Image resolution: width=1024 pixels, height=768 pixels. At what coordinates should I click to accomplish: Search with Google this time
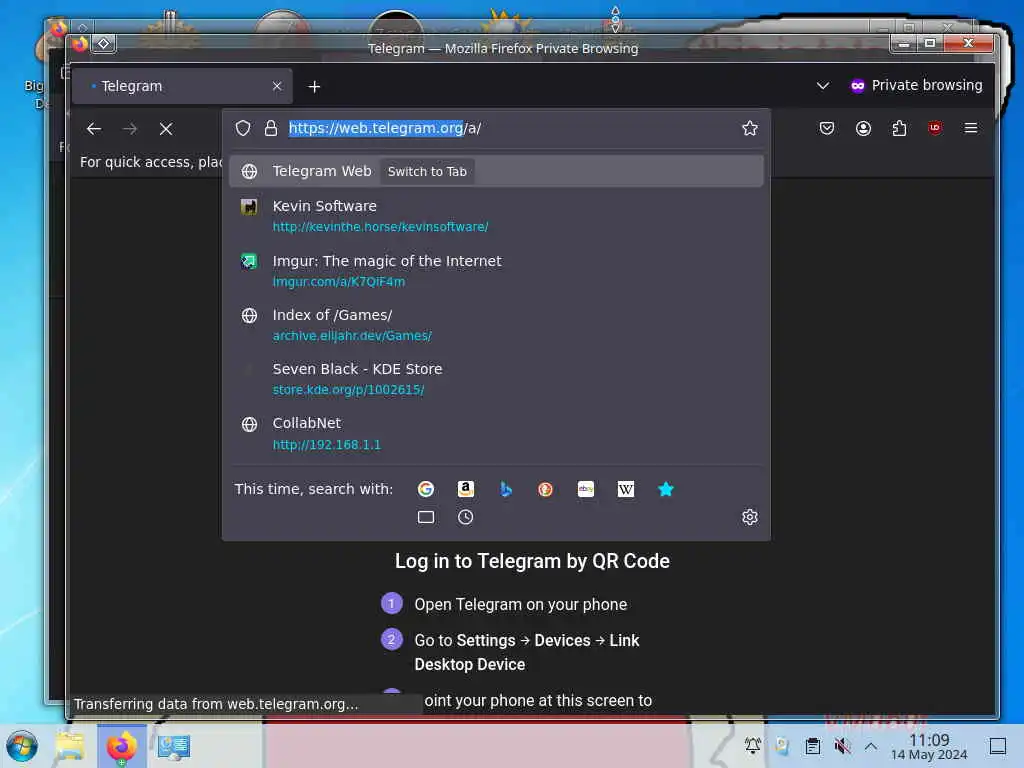426,488
